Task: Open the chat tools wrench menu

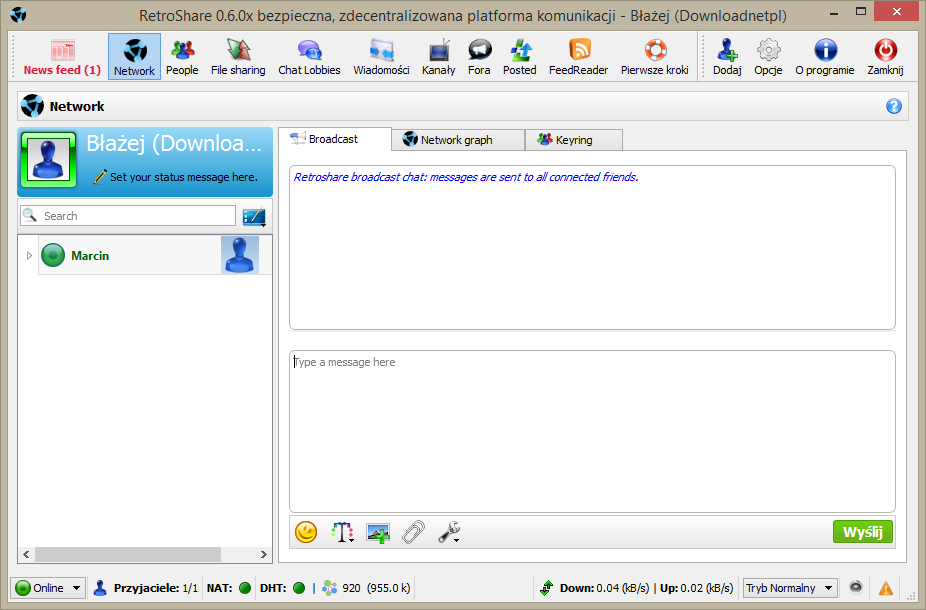Action: tap(449, 532)
